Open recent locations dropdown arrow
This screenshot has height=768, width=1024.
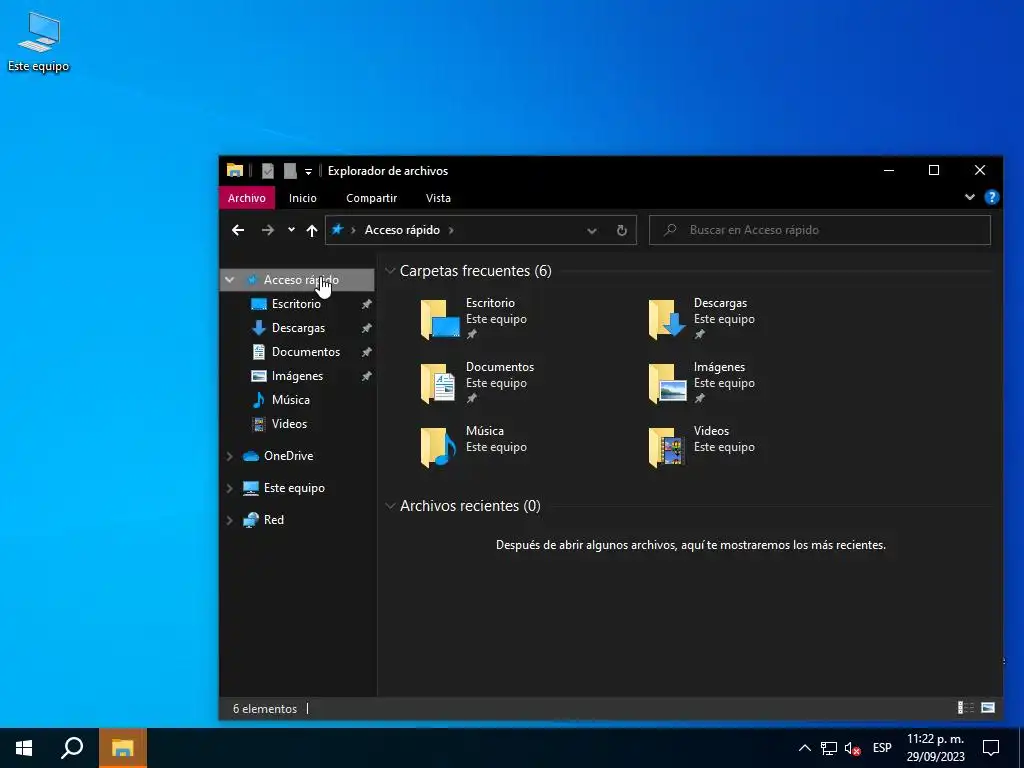tap(291, 229)
